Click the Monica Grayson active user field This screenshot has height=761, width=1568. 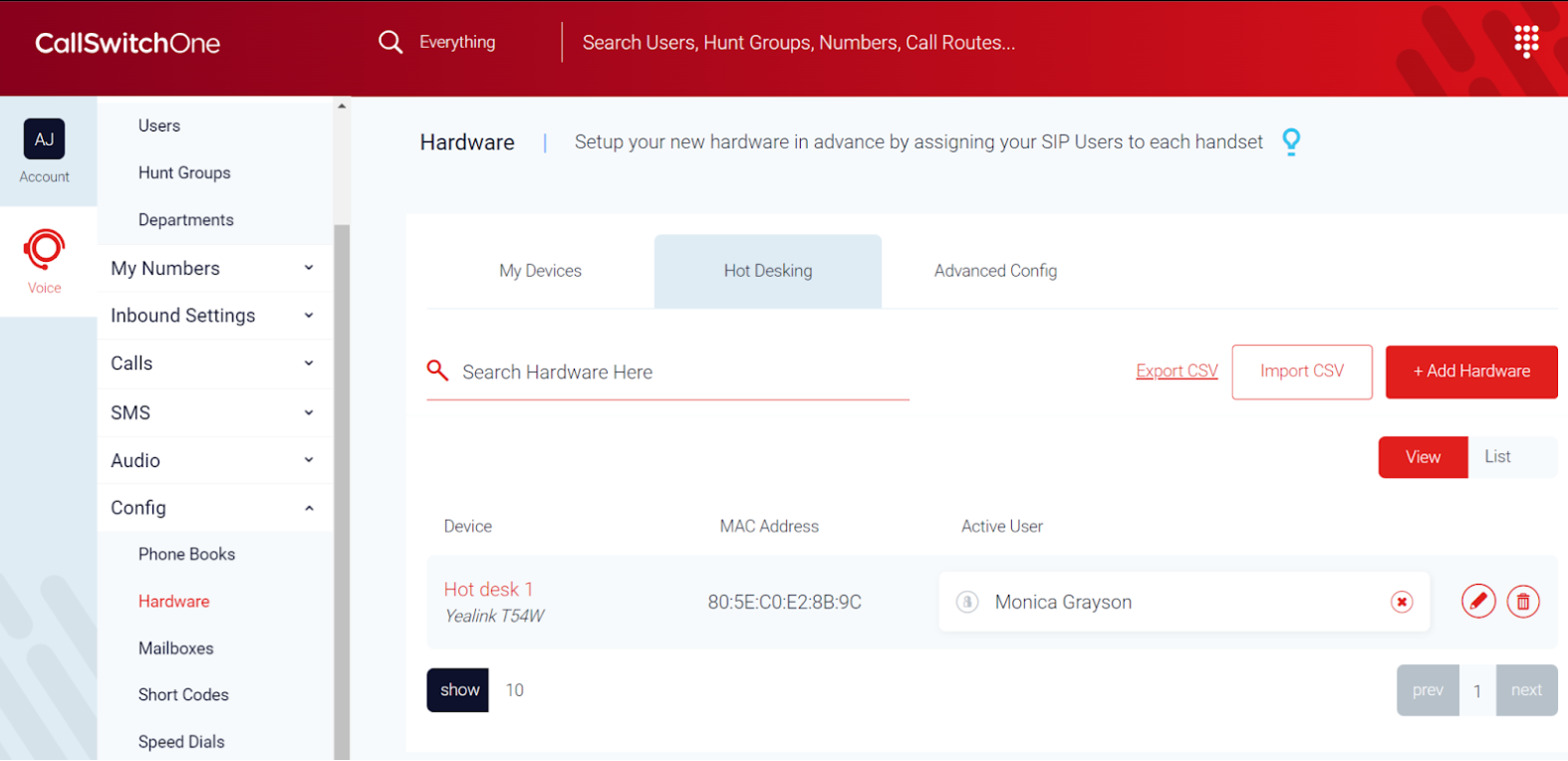click(1183, 602)
